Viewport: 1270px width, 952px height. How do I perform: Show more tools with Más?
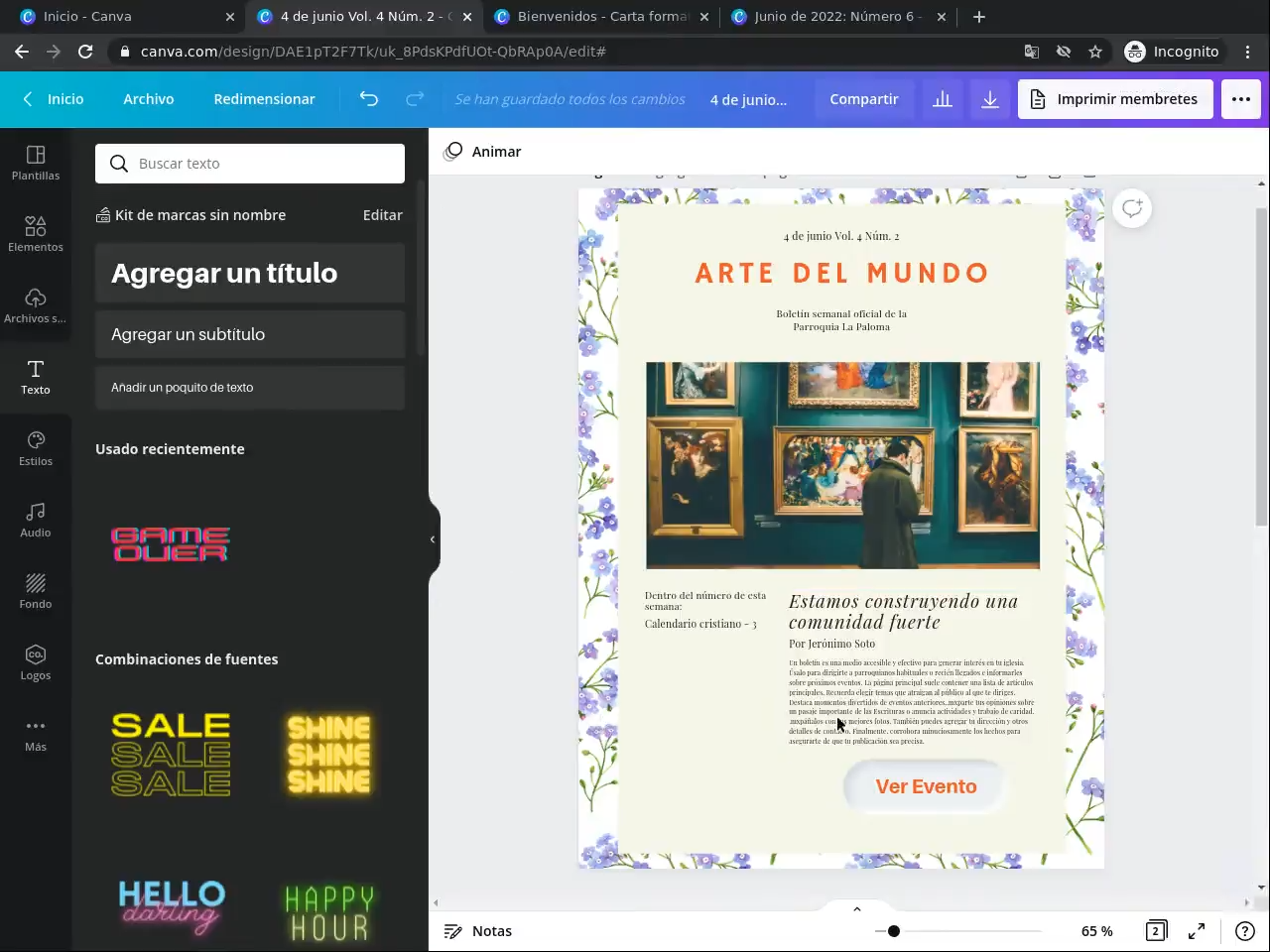[x=36, y=733]
